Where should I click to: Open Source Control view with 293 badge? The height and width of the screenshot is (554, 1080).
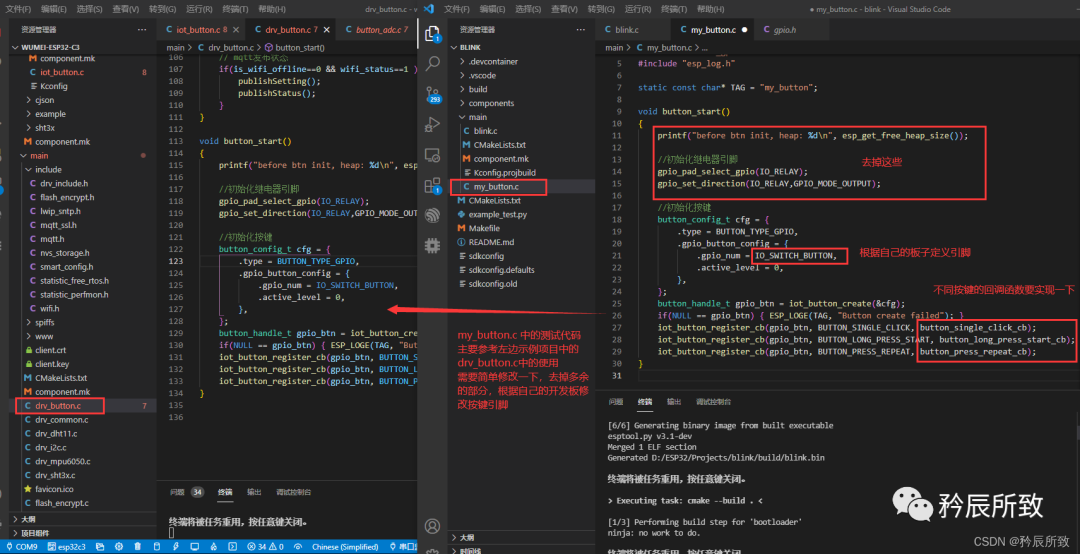click(x=433, y=94)
